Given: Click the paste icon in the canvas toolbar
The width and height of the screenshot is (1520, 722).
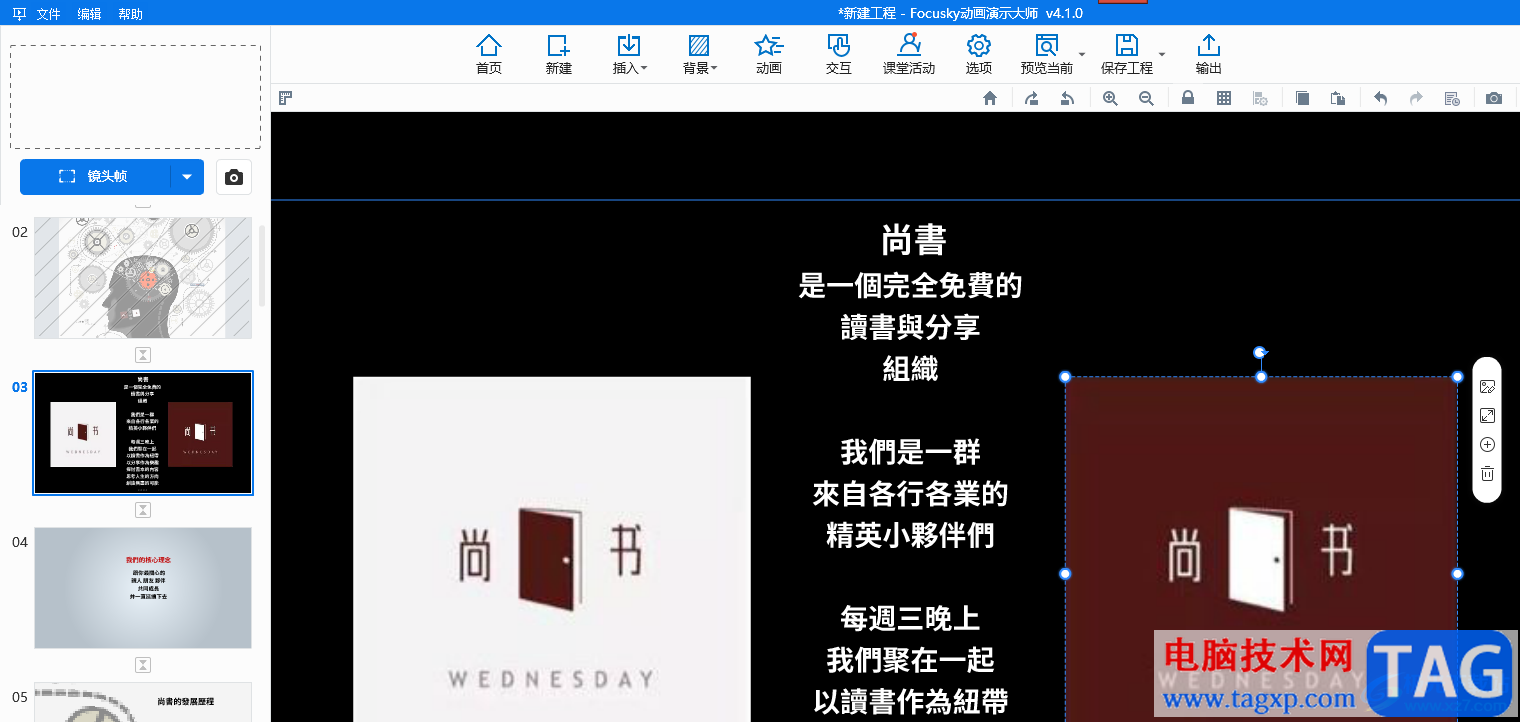Looking at the screenshot, I should pyautogui.click(x=1338, y=98).
